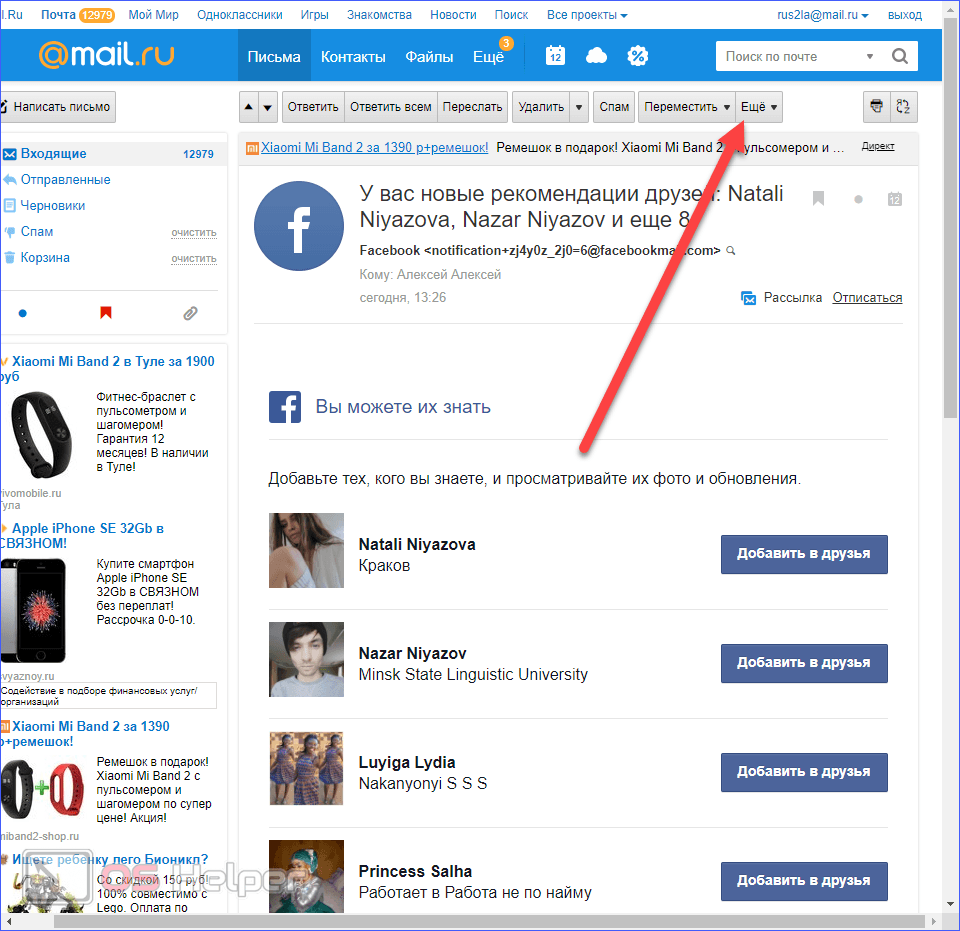Search sender messages via small magnifier

pos(730,250)
